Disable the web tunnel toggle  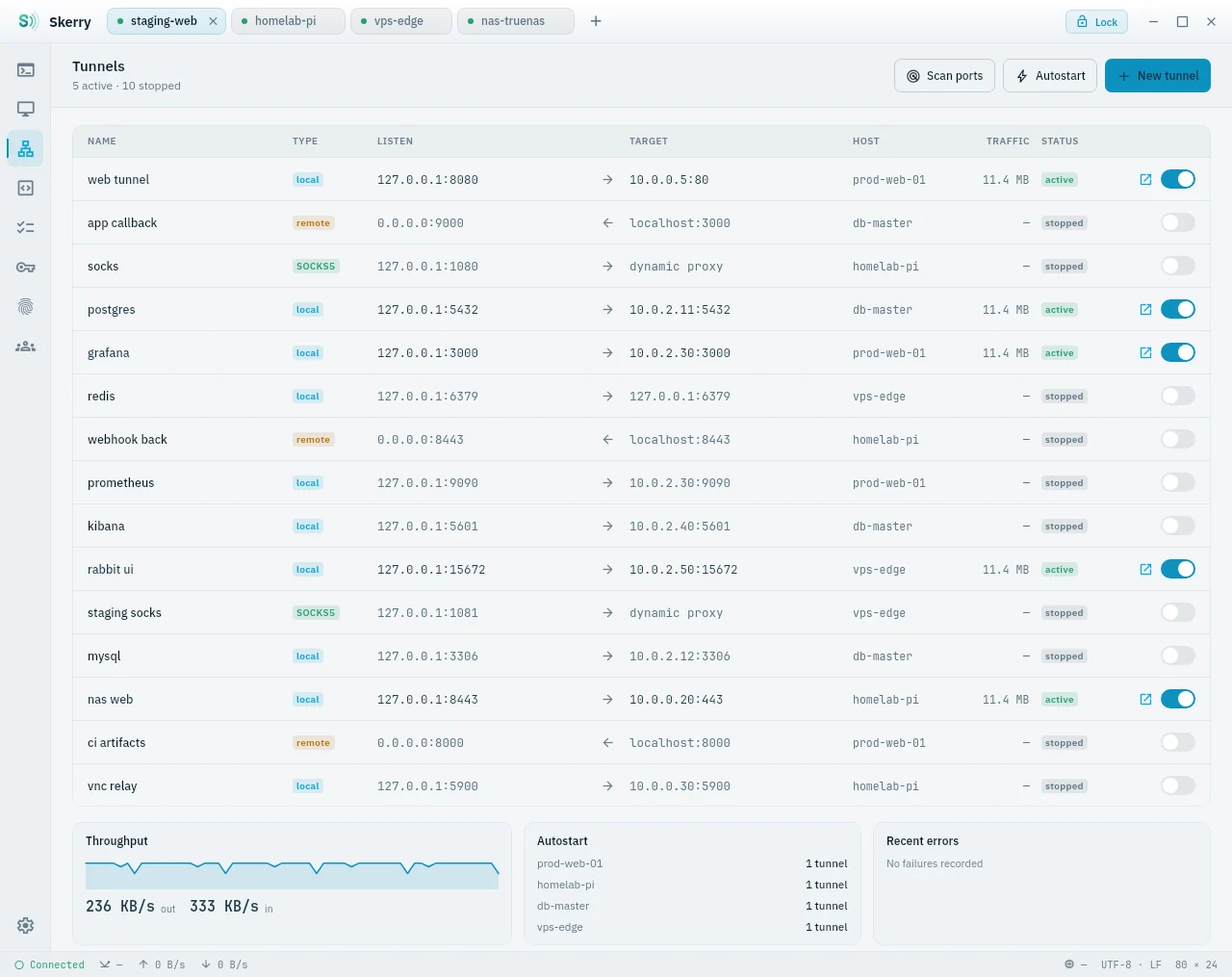pyautogui.click(x=1178, y=179)
